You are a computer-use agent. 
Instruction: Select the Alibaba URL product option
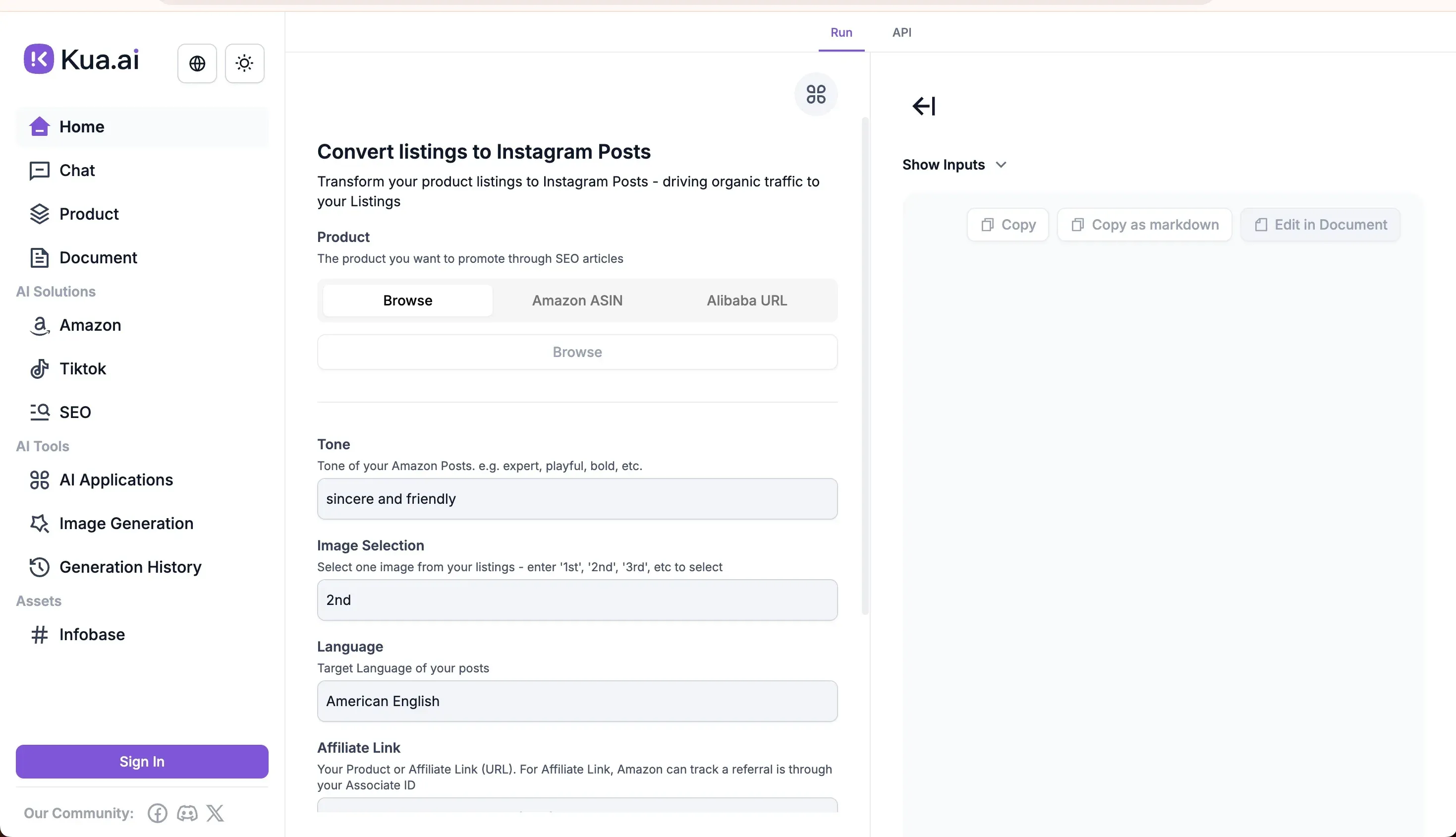(x=747, y=300)
